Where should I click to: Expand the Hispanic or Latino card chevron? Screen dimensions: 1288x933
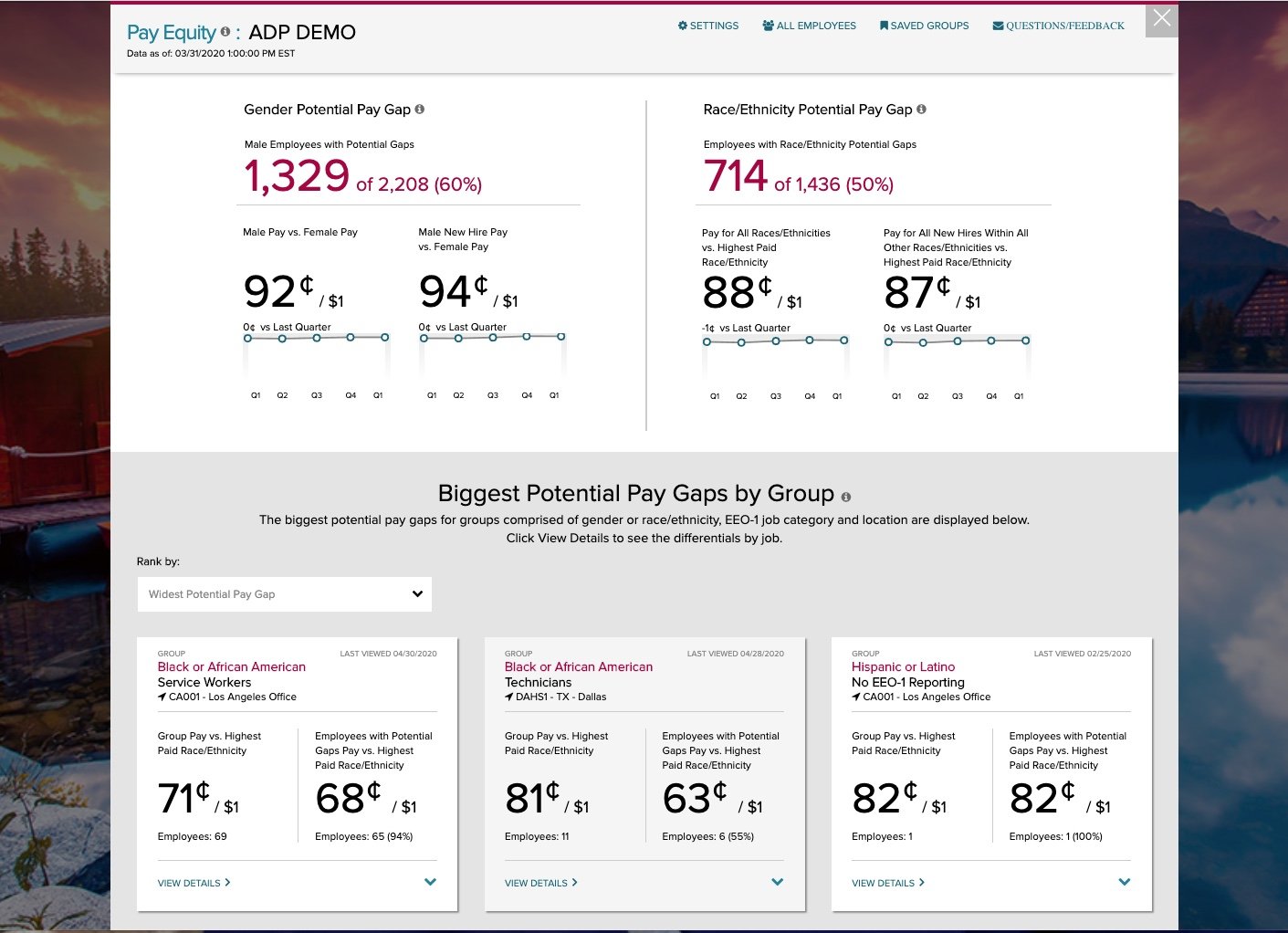[x=1125, y=882]
